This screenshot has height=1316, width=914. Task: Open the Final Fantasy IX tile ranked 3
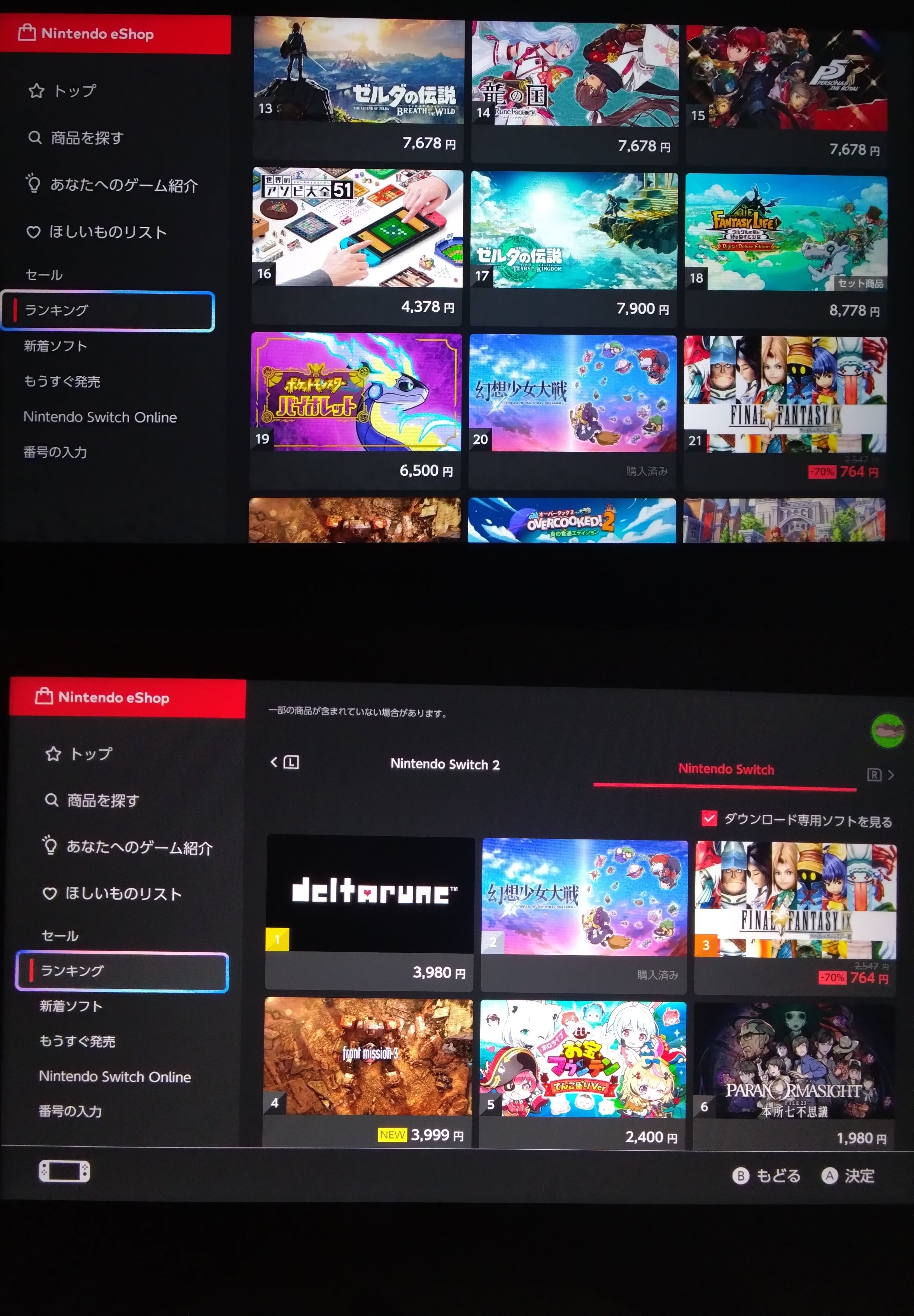pyautogui.click(x=796, y=918)
